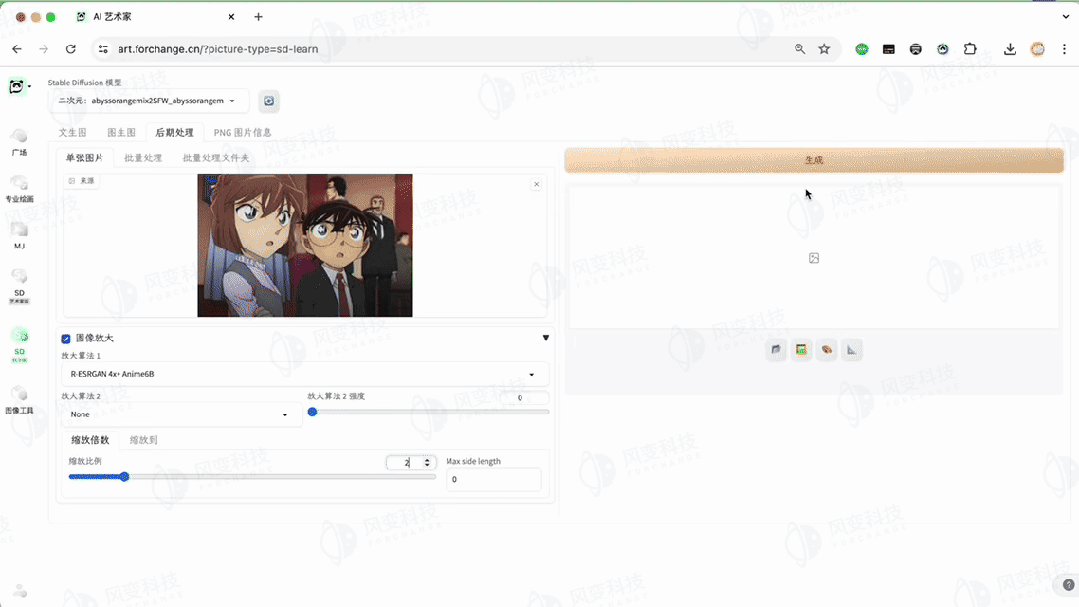Screen dimensions: 1079x607
Task: Switch to the 缩放到 tab
Action: pos(144,440)
